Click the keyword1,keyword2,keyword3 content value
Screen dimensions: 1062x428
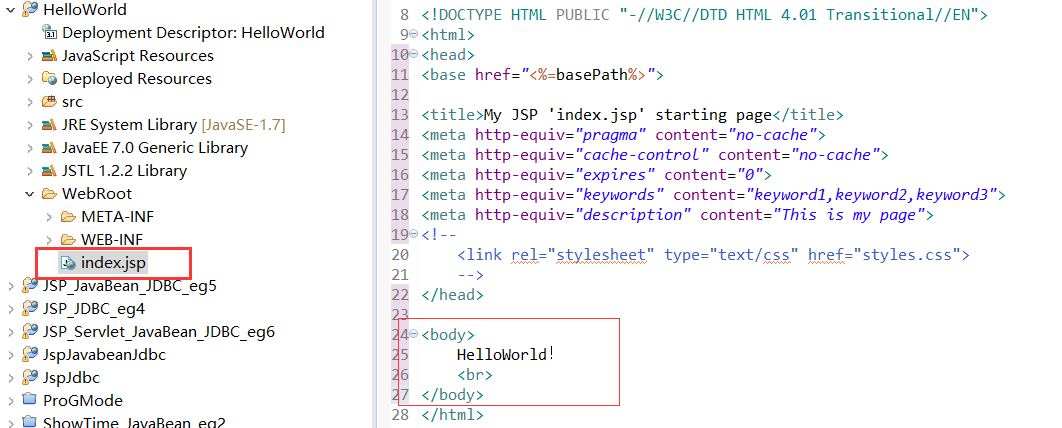coord(871,195)
